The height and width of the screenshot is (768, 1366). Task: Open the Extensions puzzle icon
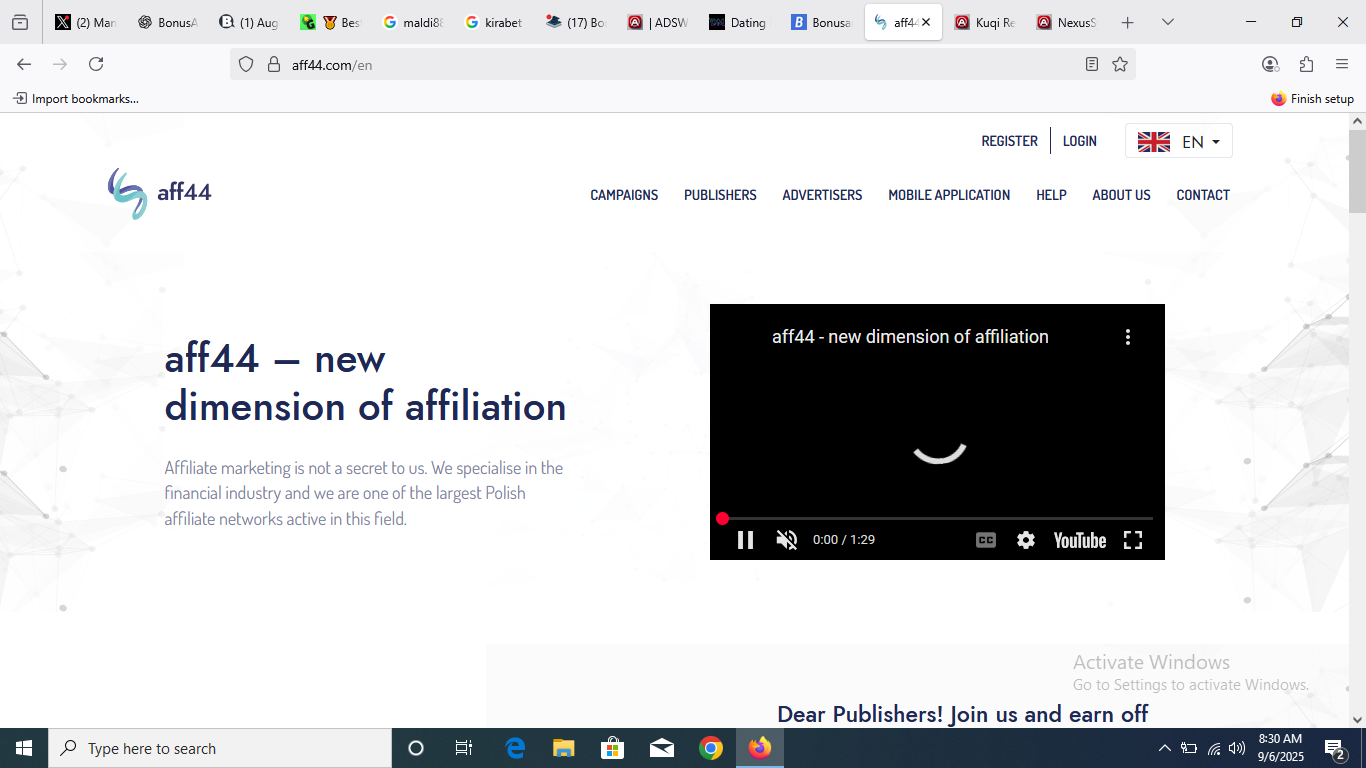(1306, 64)
